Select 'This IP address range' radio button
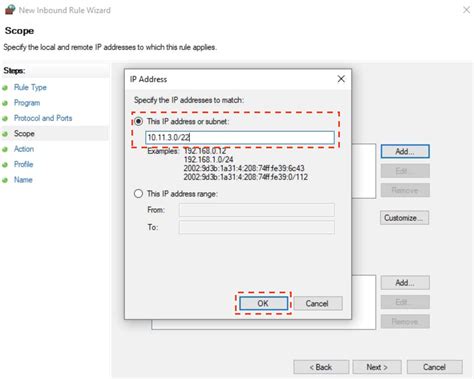This screenshot has height=379, width=474. pos(138,194)
